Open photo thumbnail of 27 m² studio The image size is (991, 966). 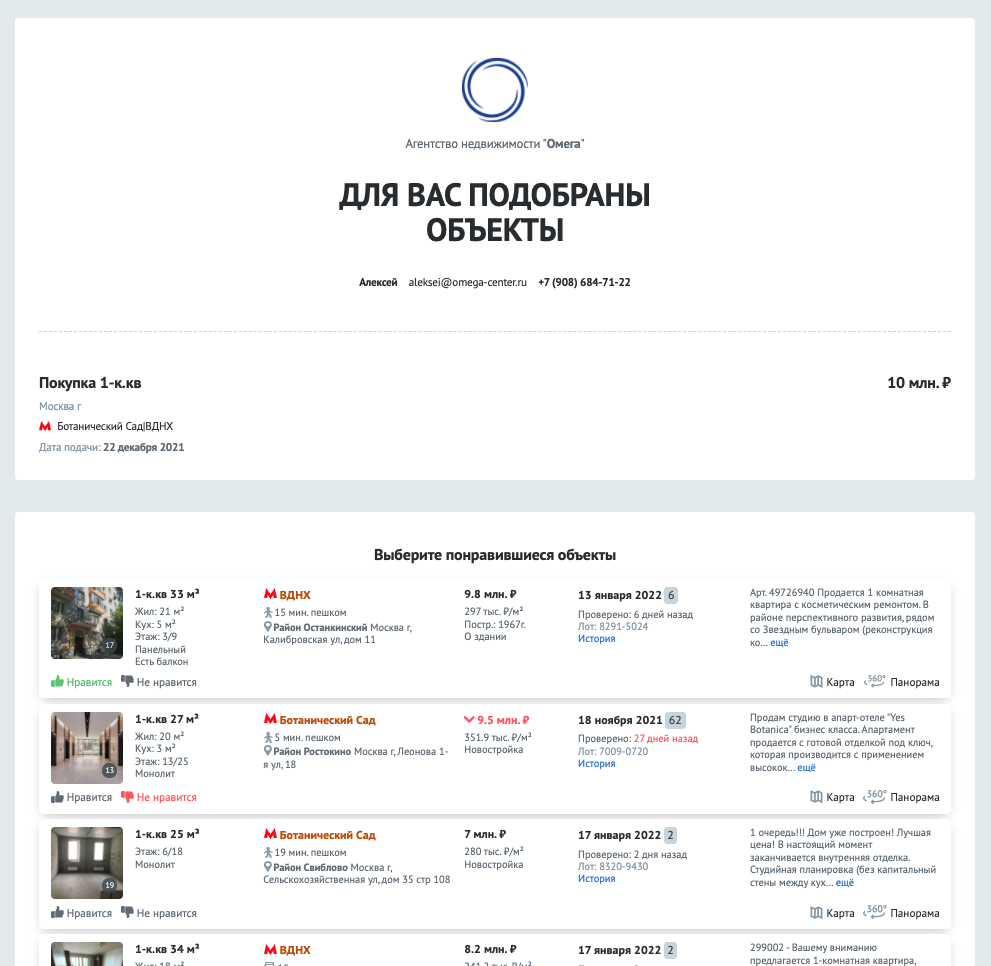click(x=87, y=747)
